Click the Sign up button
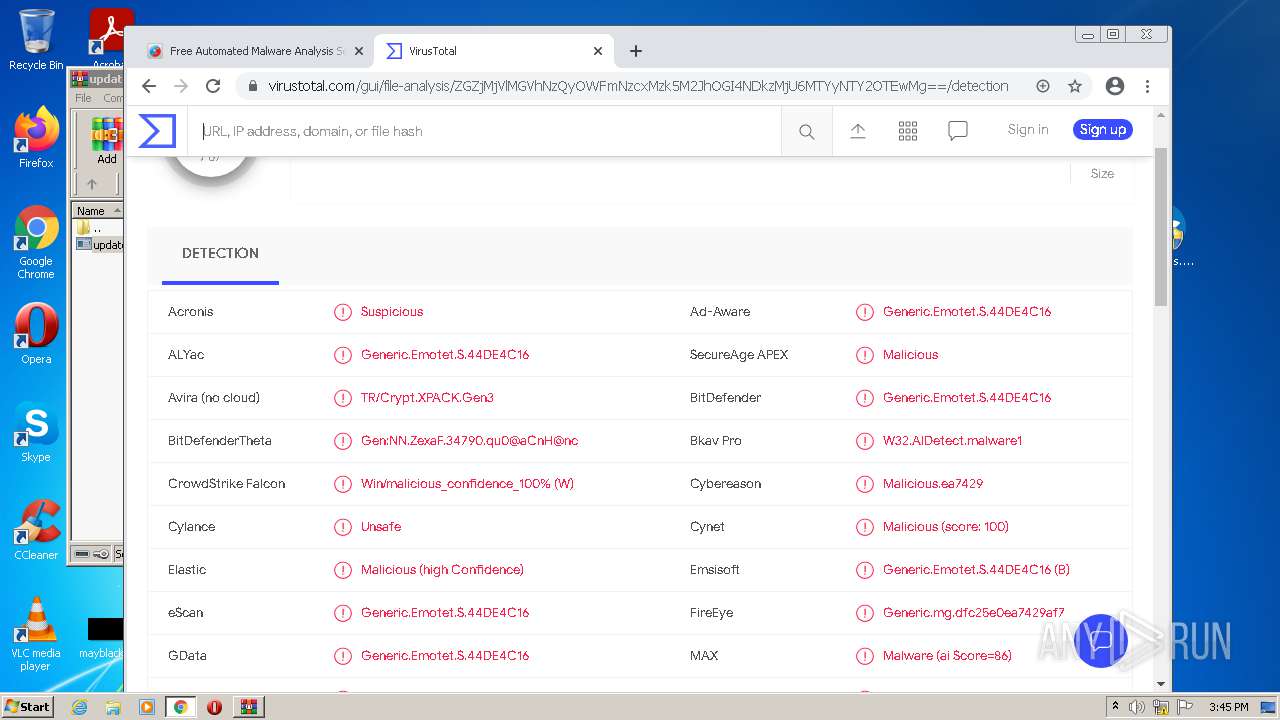Image resolution: width=1280 pixels, height=720 pixels. (x=1103, y=130)
